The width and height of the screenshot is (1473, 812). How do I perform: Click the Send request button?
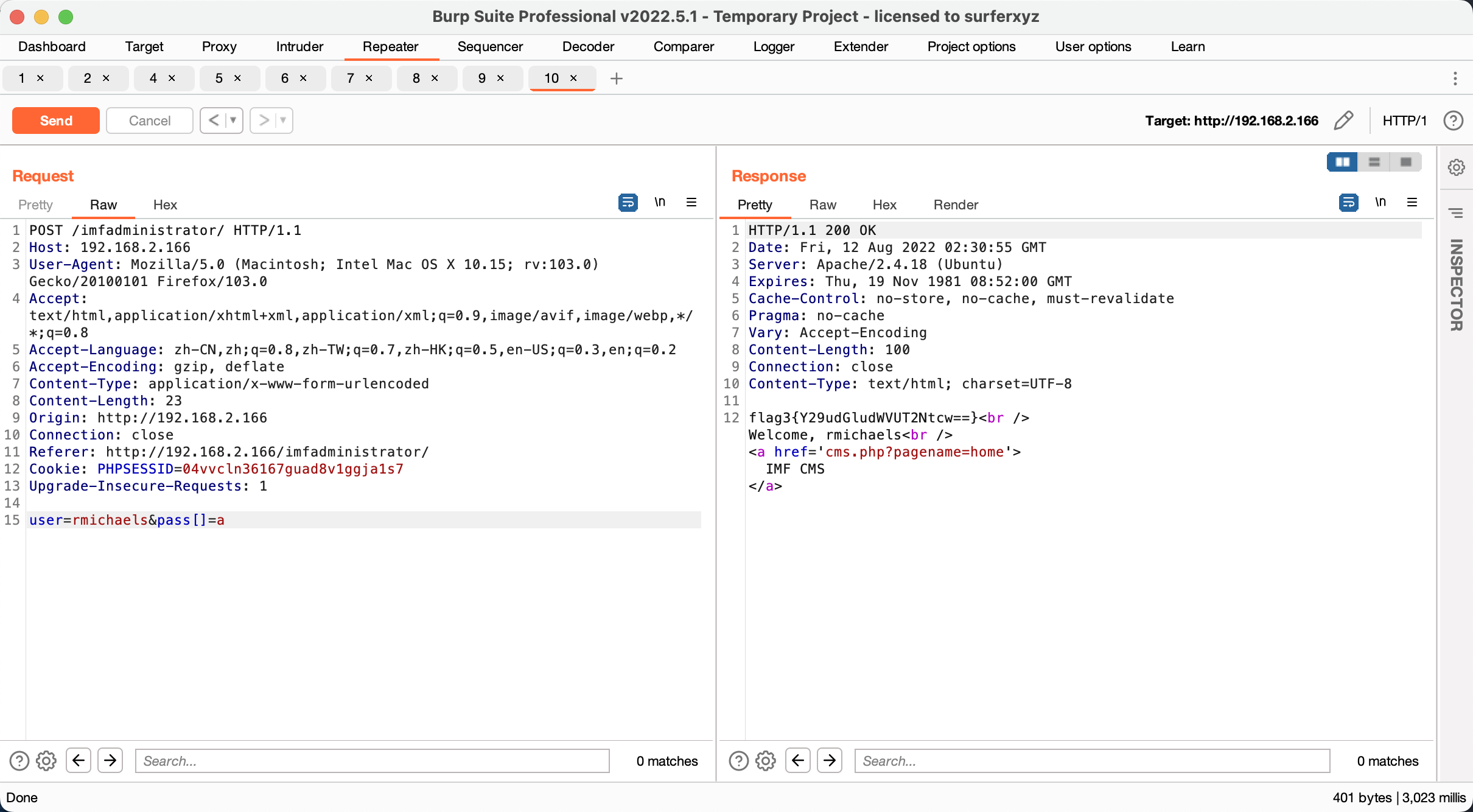(x=56, y=121)
